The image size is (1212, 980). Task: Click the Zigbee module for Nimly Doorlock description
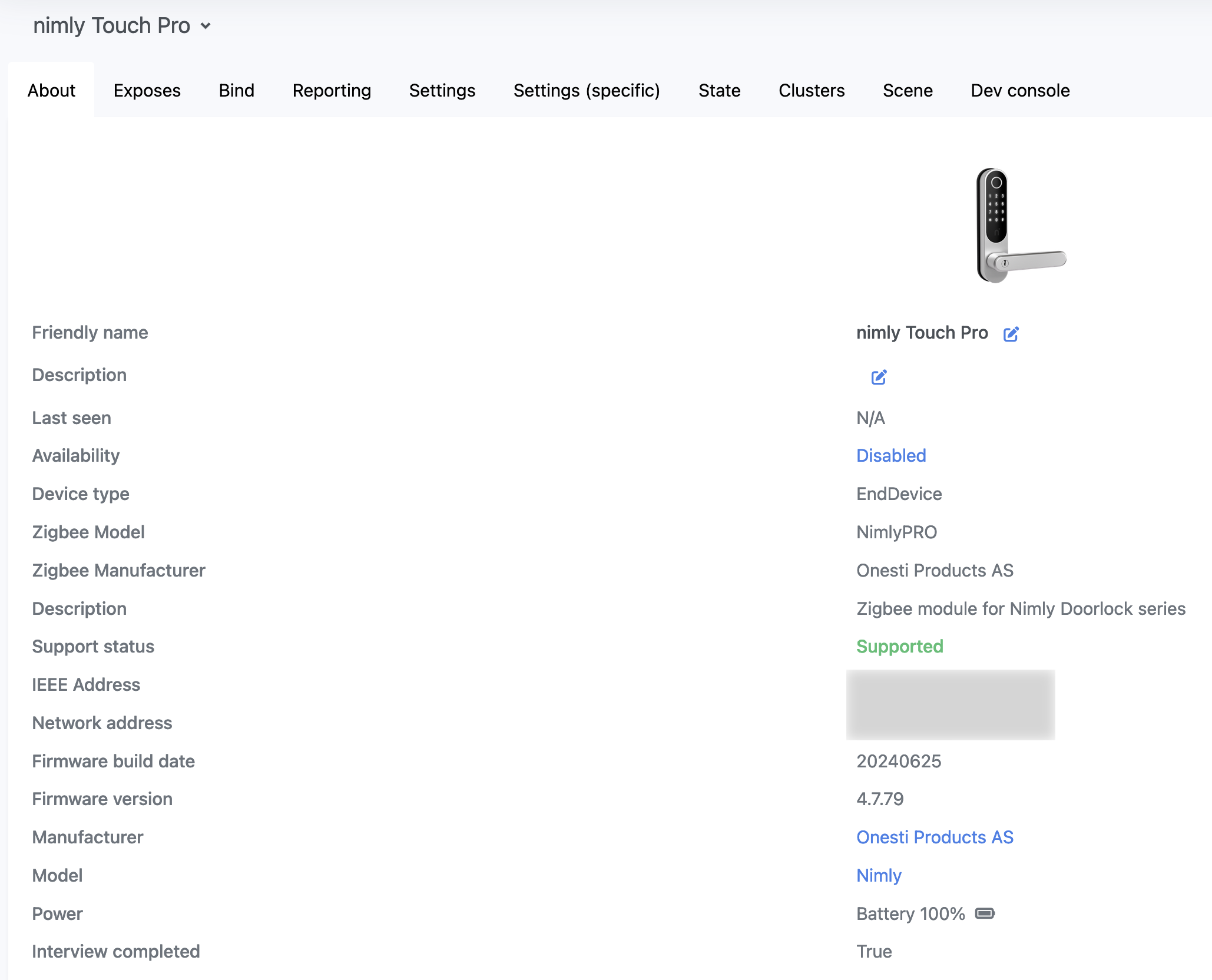click(1021, 608)
